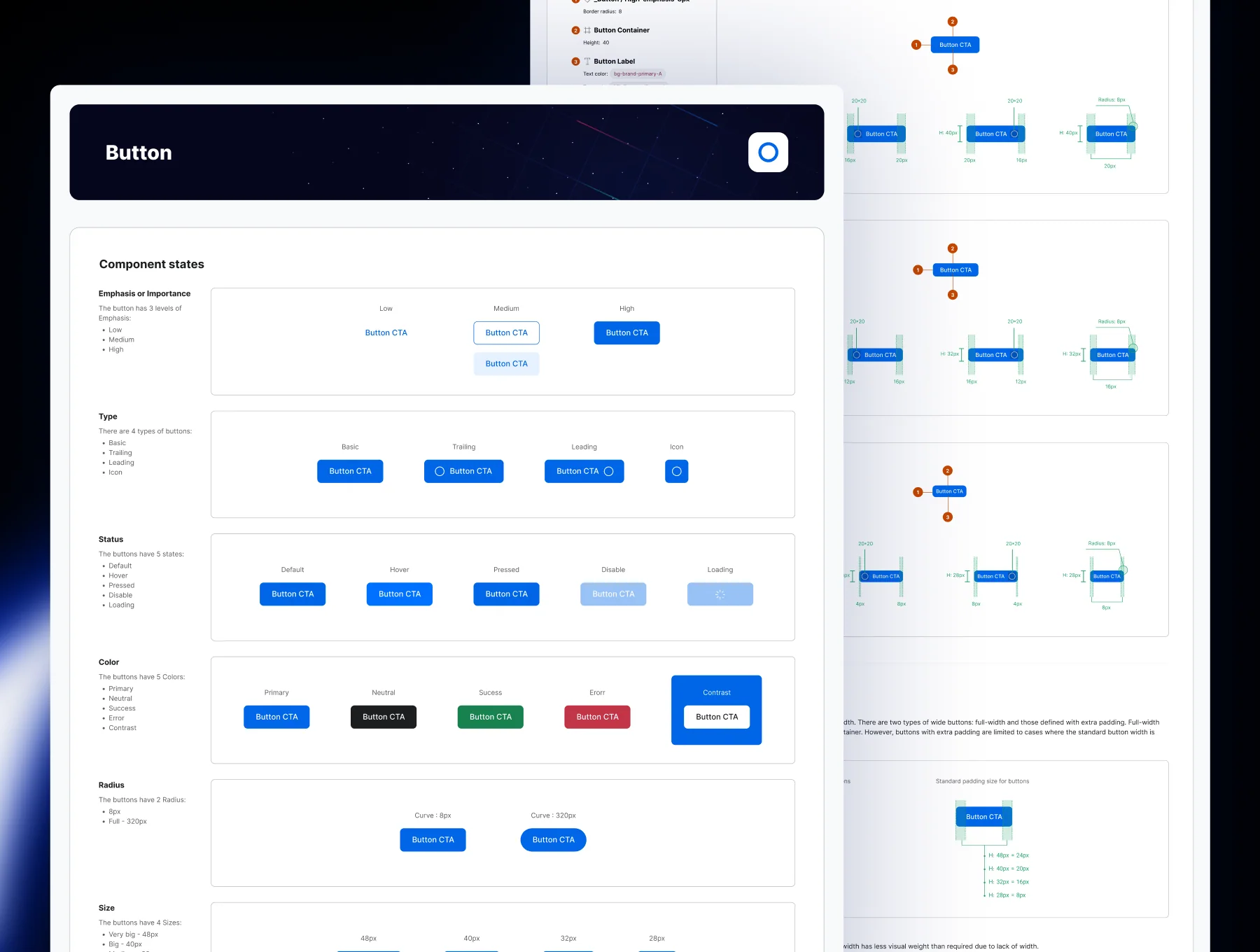Select the Status section label
Viewport: 1260px width, 952px height.
(111, 539)
